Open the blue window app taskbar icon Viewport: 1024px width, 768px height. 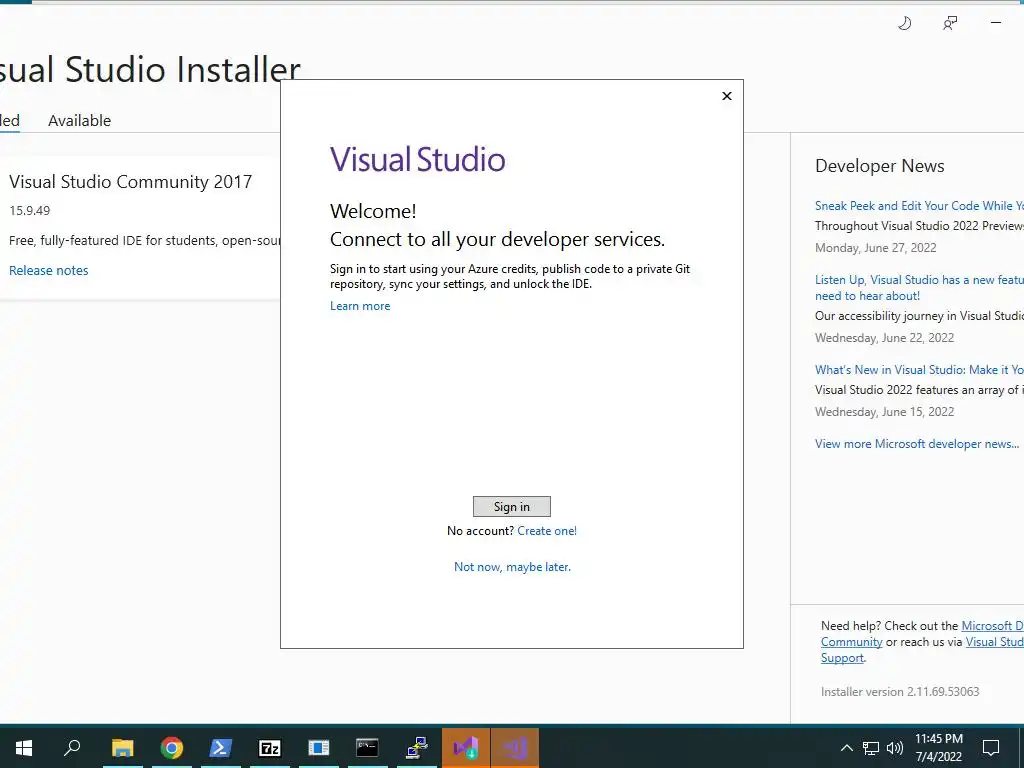[319, 748]
